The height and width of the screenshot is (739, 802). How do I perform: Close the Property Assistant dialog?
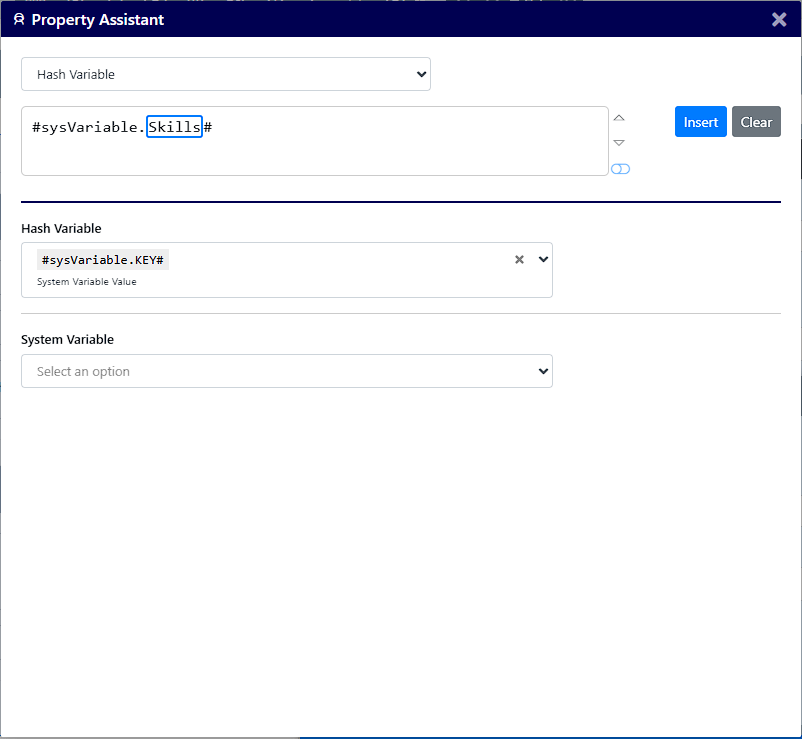[779, 19]
